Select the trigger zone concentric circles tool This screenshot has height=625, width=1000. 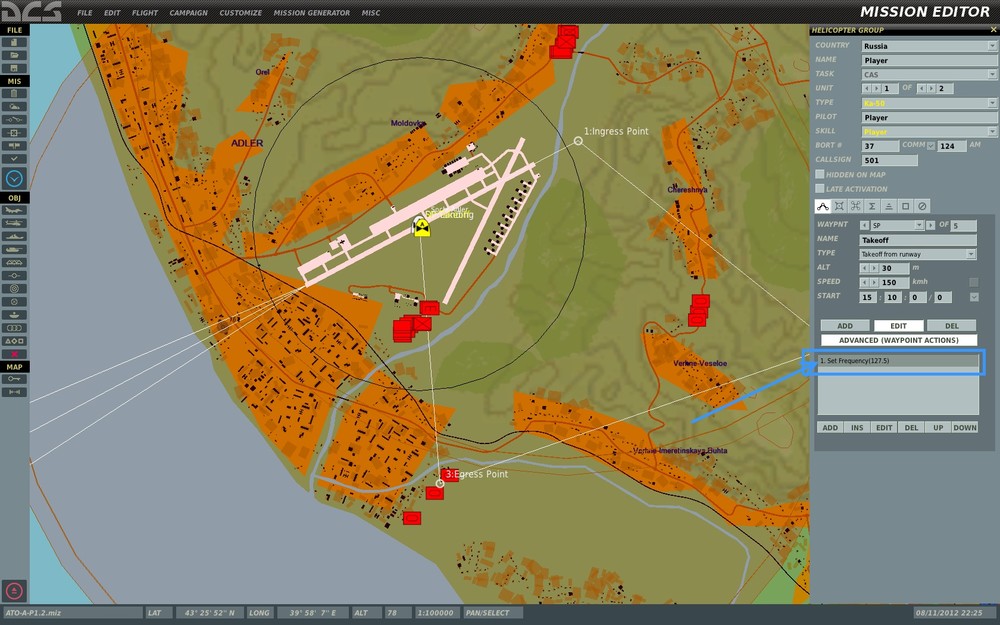(x=14, y=288)
